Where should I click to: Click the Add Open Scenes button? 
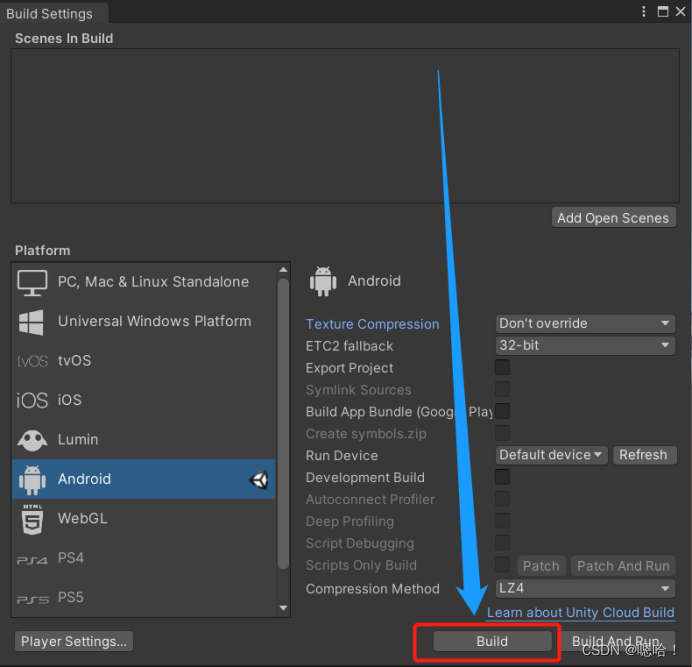coord(613,218)
